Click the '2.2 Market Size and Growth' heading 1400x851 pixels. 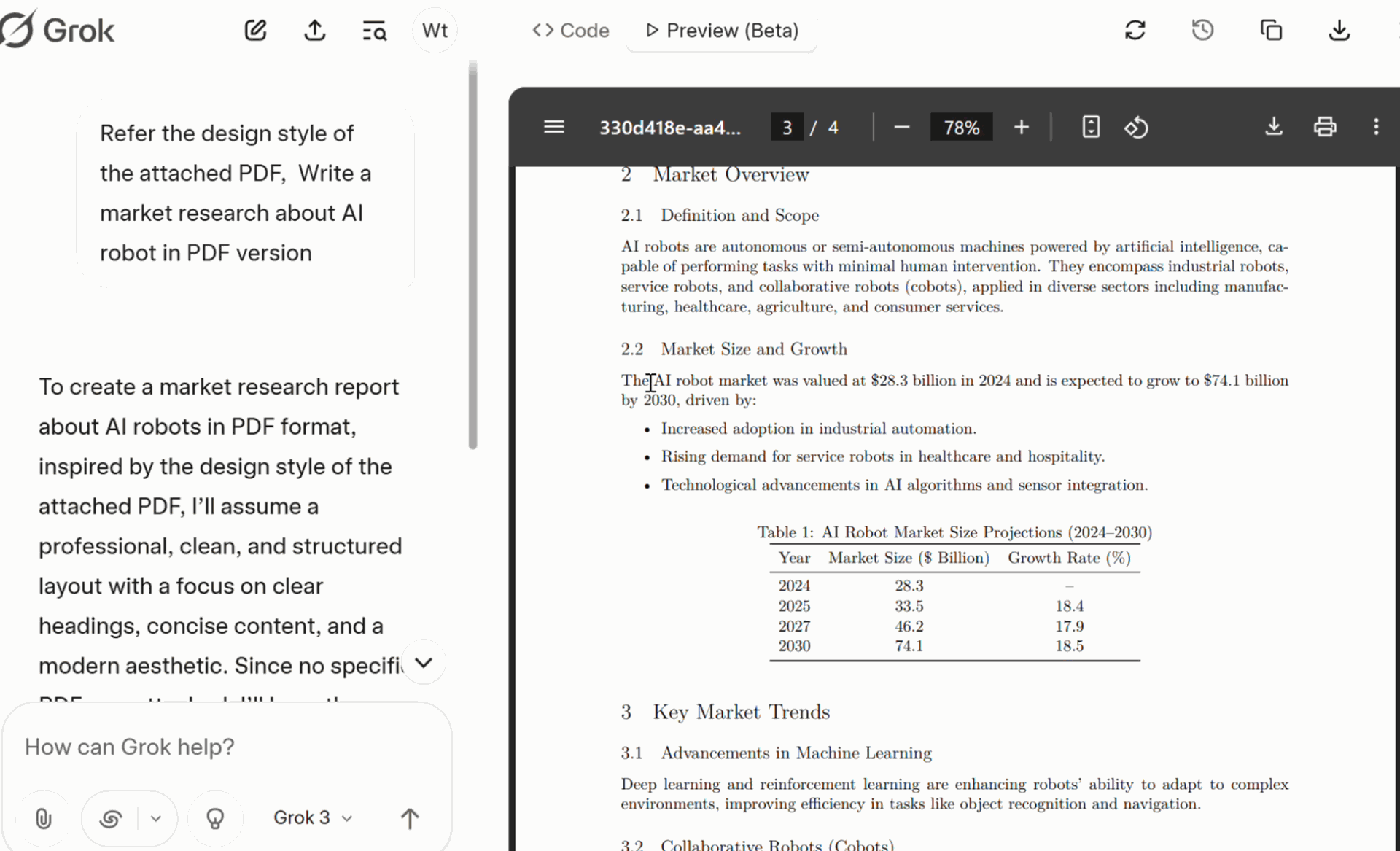click(734, 349)
